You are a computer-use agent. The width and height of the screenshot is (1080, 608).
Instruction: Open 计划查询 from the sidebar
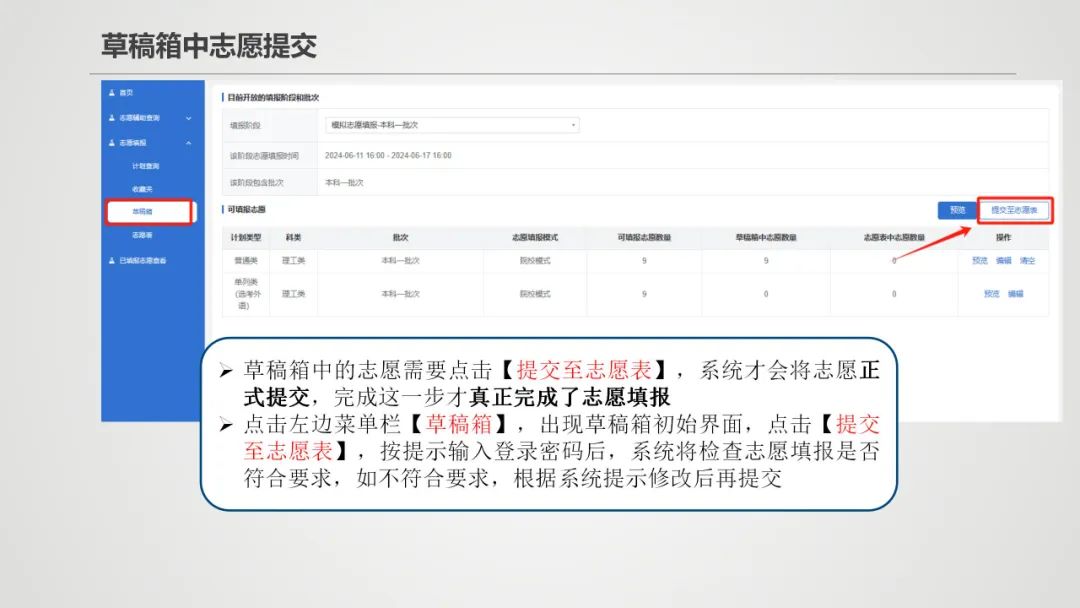pos(144,165)
